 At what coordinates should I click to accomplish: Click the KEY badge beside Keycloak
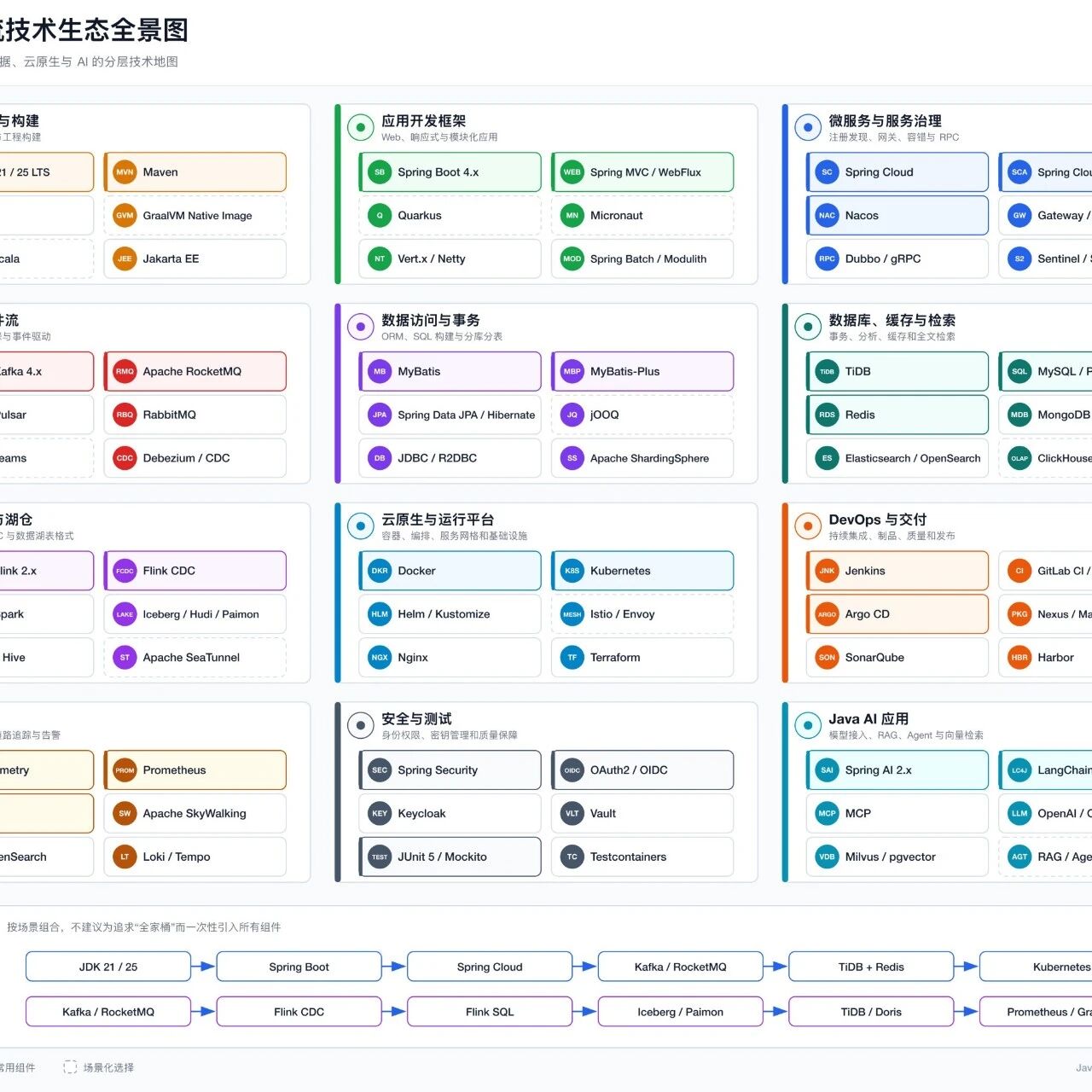(x=380, y=814)
